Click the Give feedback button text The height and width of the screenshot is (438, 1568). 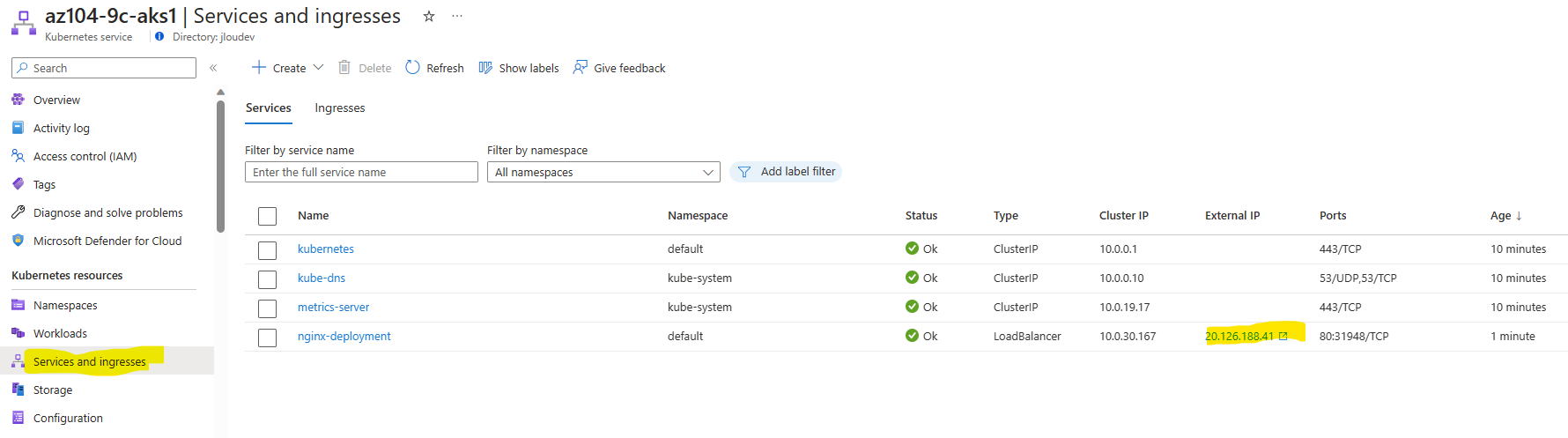point(630,68)
